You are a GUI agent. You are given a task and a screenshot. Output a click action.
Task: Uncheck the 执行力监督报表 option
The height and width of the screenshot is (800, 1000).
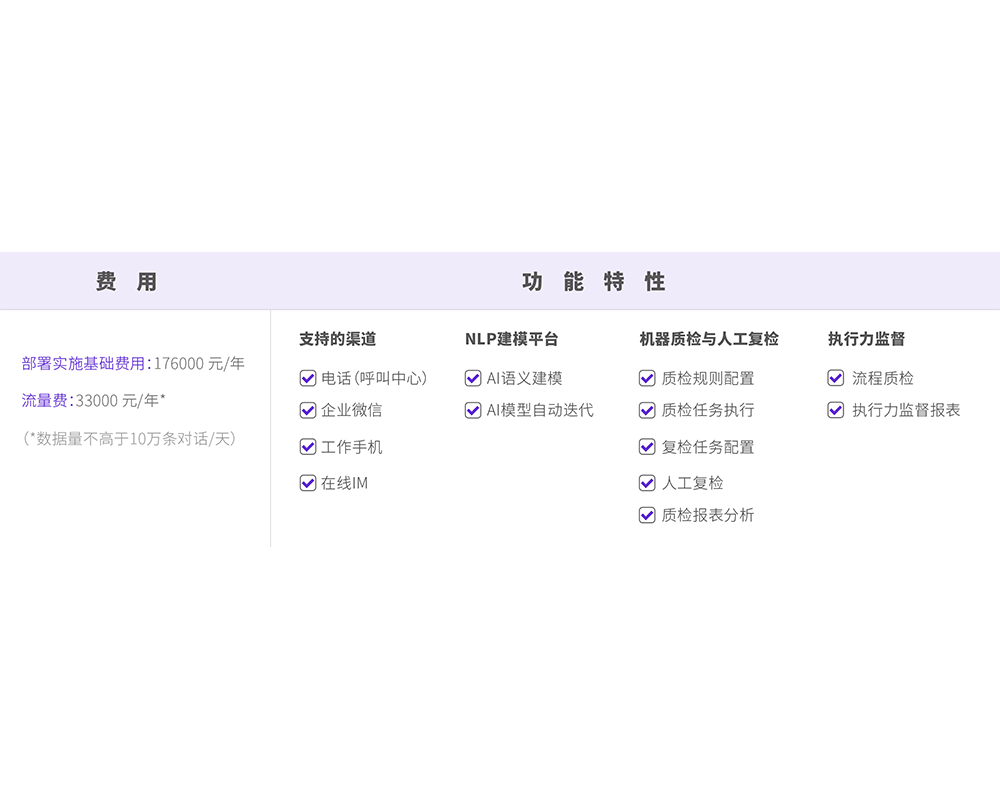click(835, 410)
